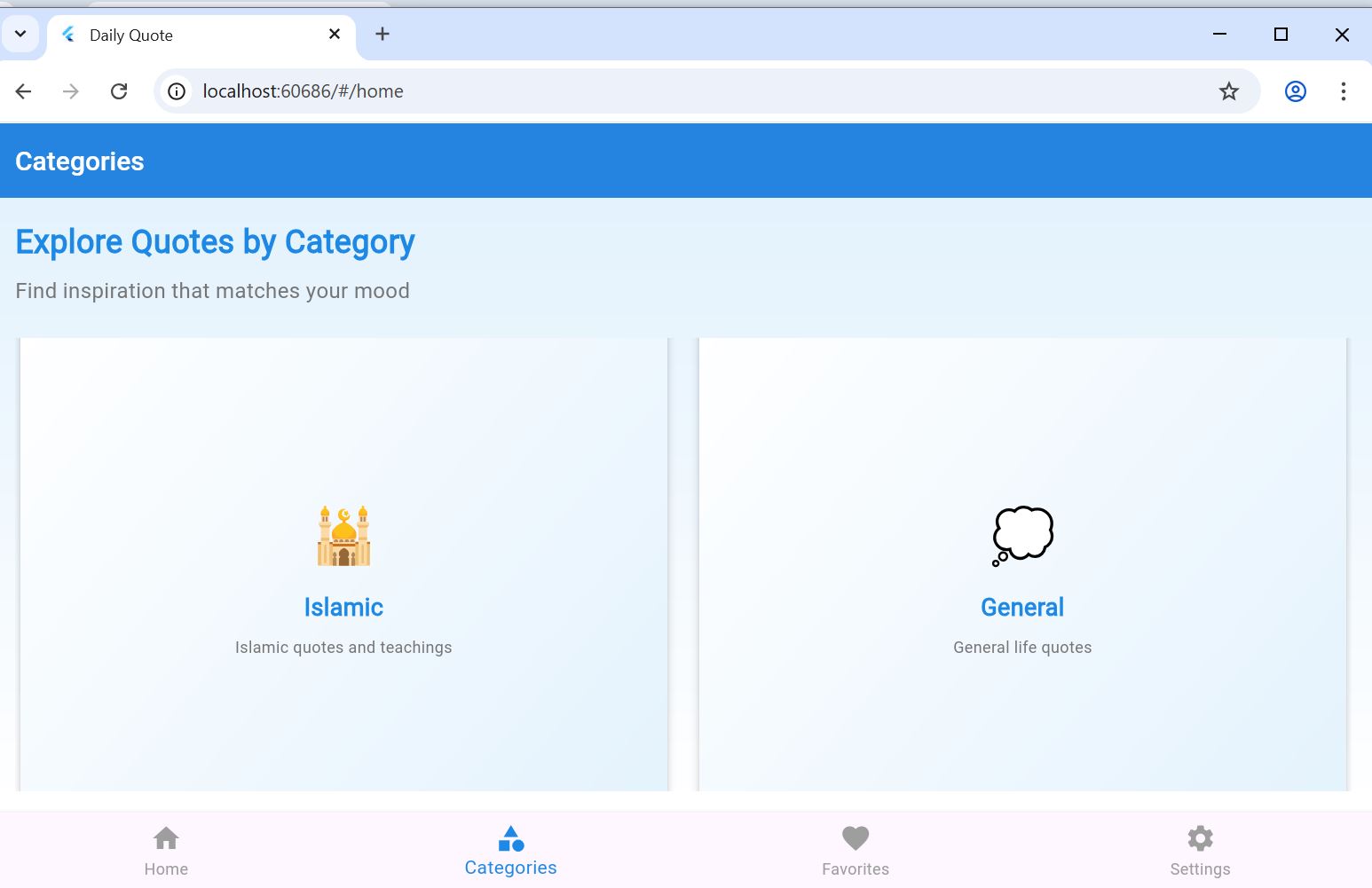The image size is (1372, 888).
Task: View site information icon in address bar
Action: point(177,91)
